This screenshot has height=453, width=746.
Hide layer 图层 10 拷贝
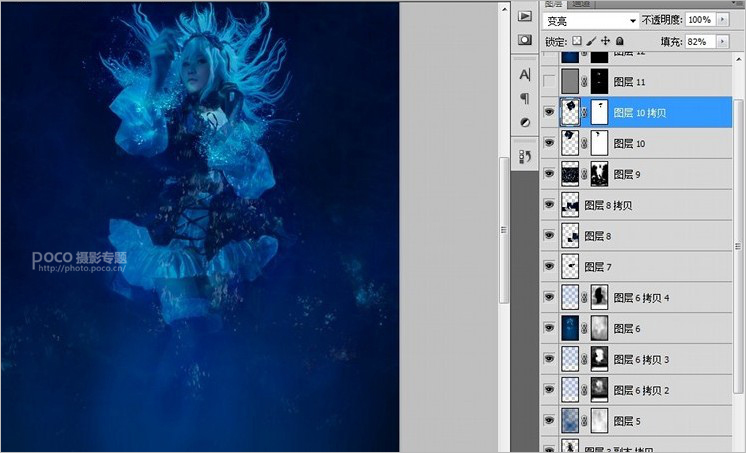pos(549,112)
